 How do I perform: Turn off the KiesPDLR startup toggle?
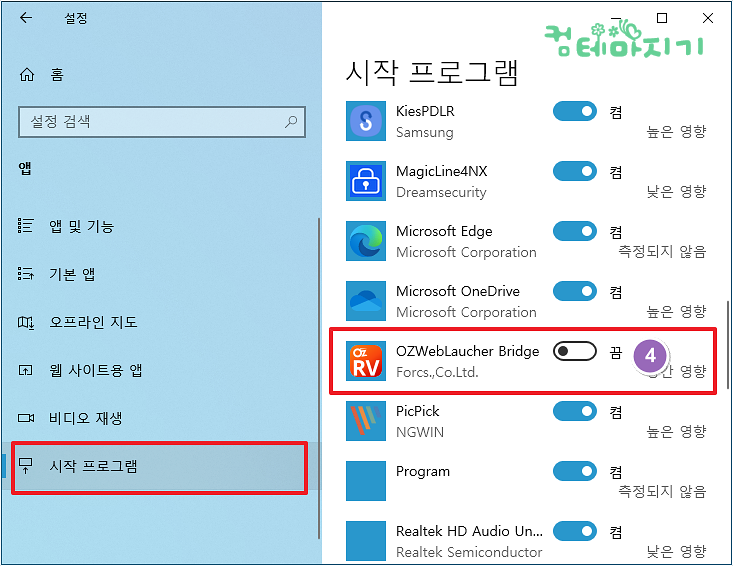click(575, 111)
